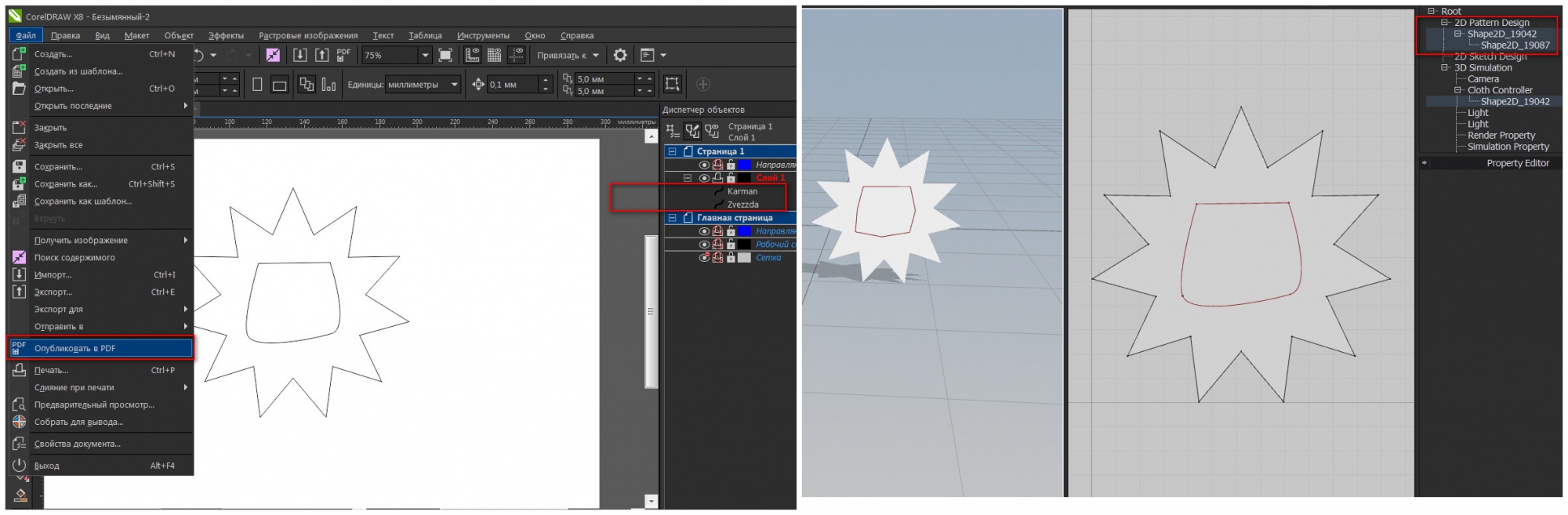Select the Camera tree item
This screenshot has height=515, width=1568.
tap(1483, 79)
